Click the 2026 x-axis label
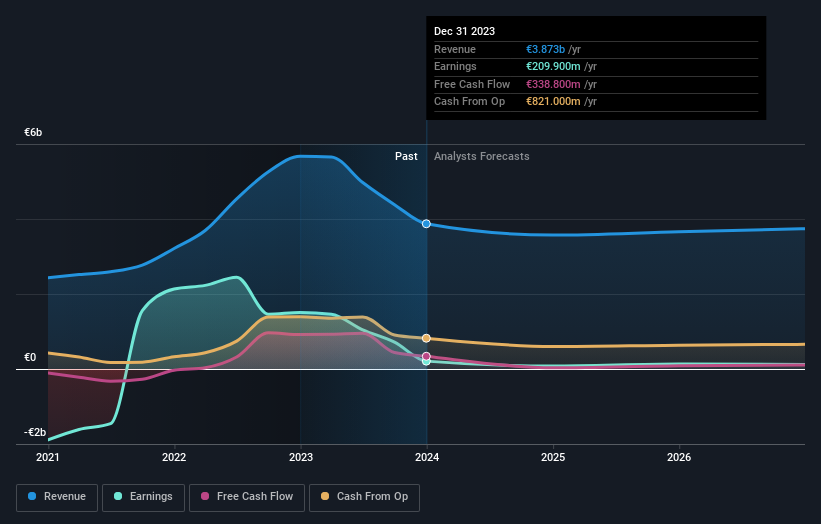This screenshot has height=524, width=821. [x=679, y=457]
